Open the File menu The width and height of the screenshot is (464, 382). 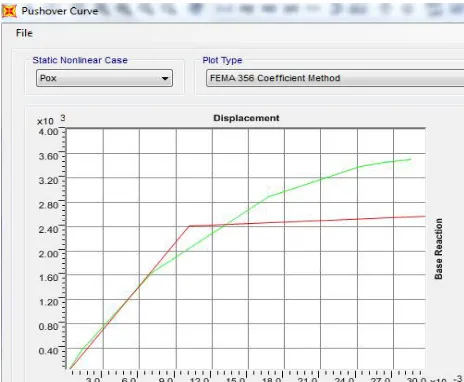[x=24, y=33]
